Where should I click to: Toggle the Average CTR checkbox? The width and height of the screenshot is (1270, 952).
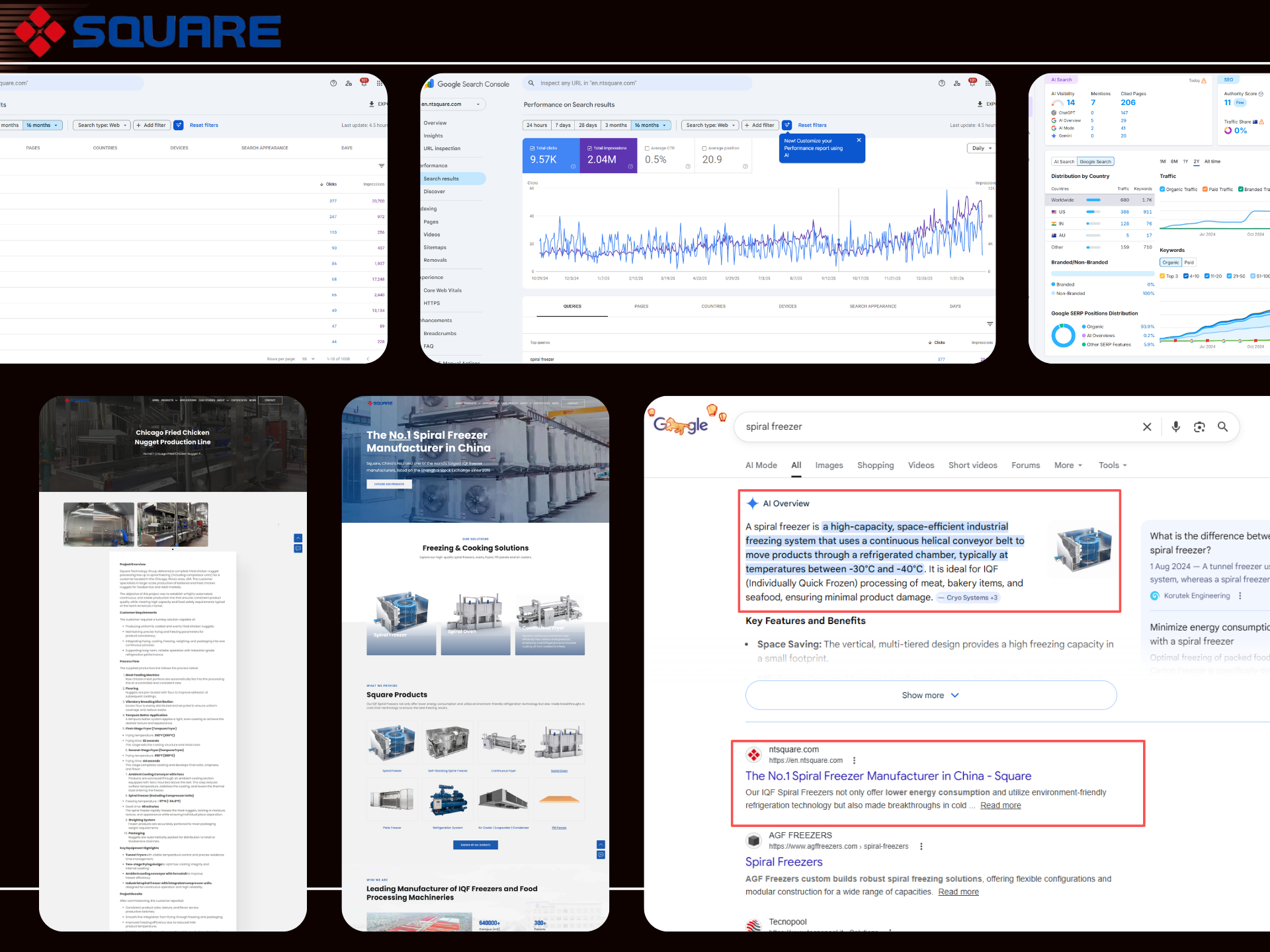coord(647,148)
